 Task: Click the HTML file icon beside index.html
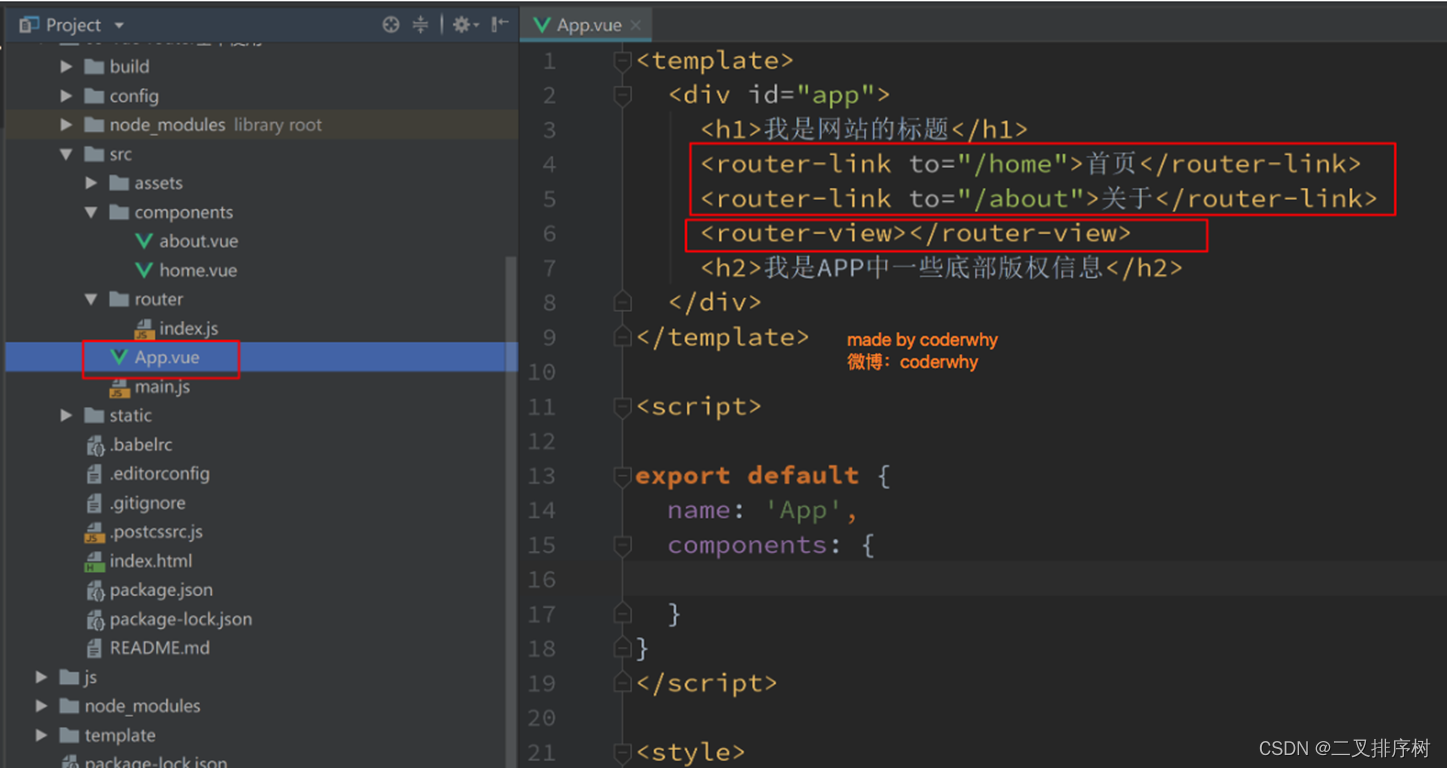coord(95,561)
